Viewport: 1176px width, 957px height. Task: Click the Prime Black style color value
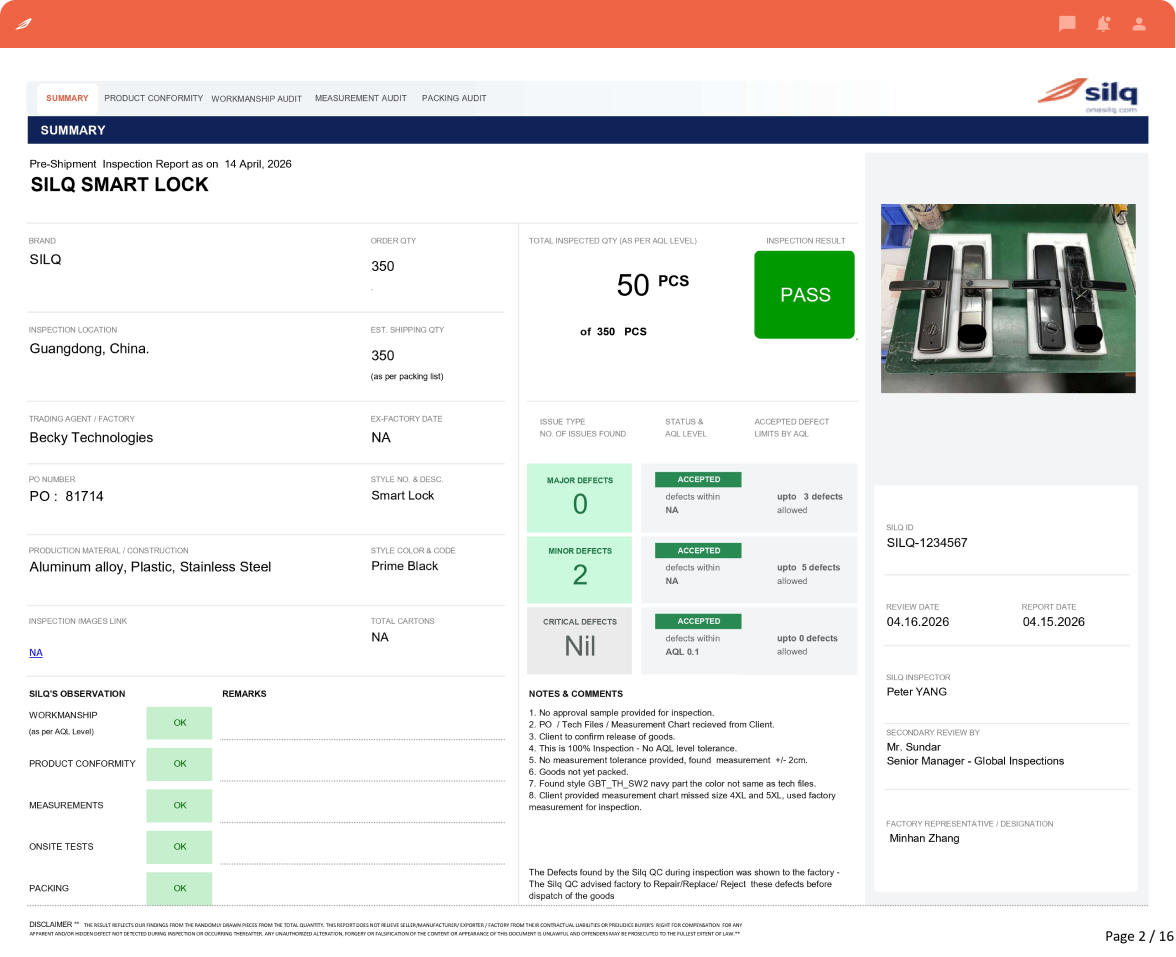click(404, 566)
